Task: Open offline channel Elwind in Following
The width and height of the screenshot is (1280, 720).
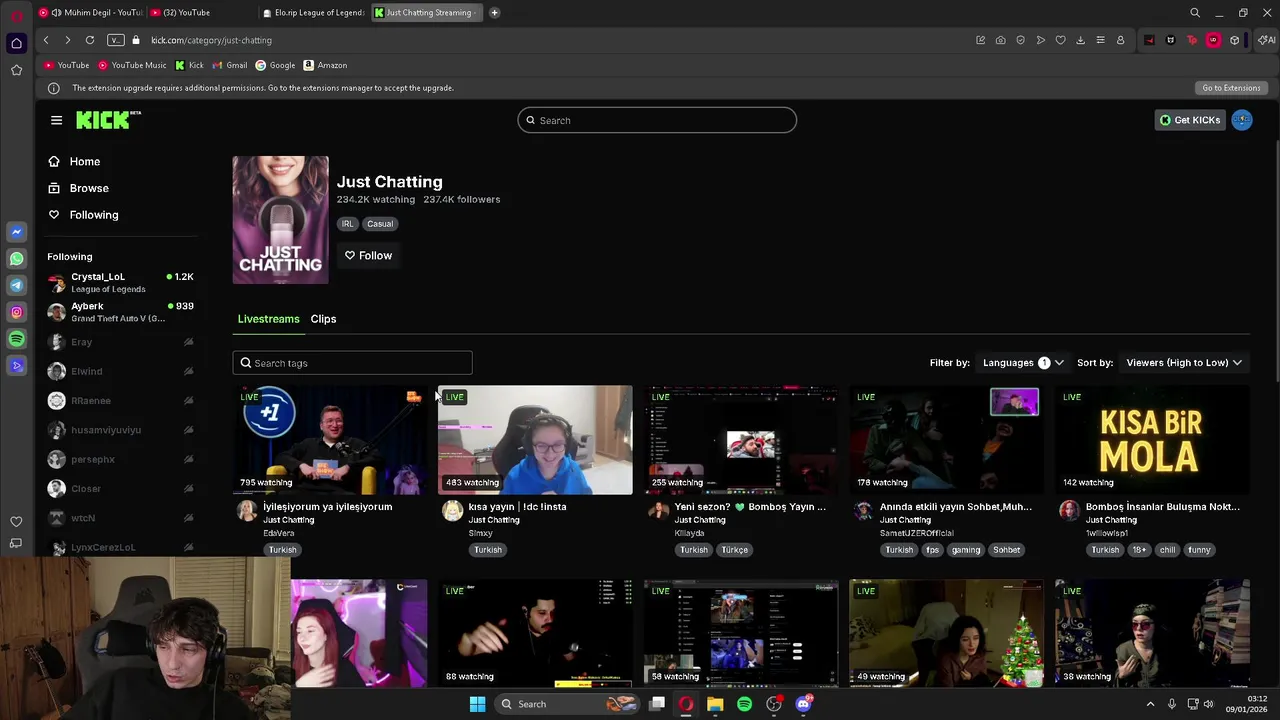Action: [120, 371]
